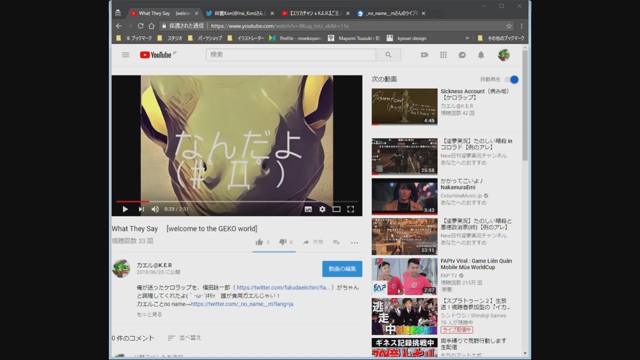The height and width of the screenshot is (360, 640).
Task: Skip to the next video
Action: tap(141, 209)
